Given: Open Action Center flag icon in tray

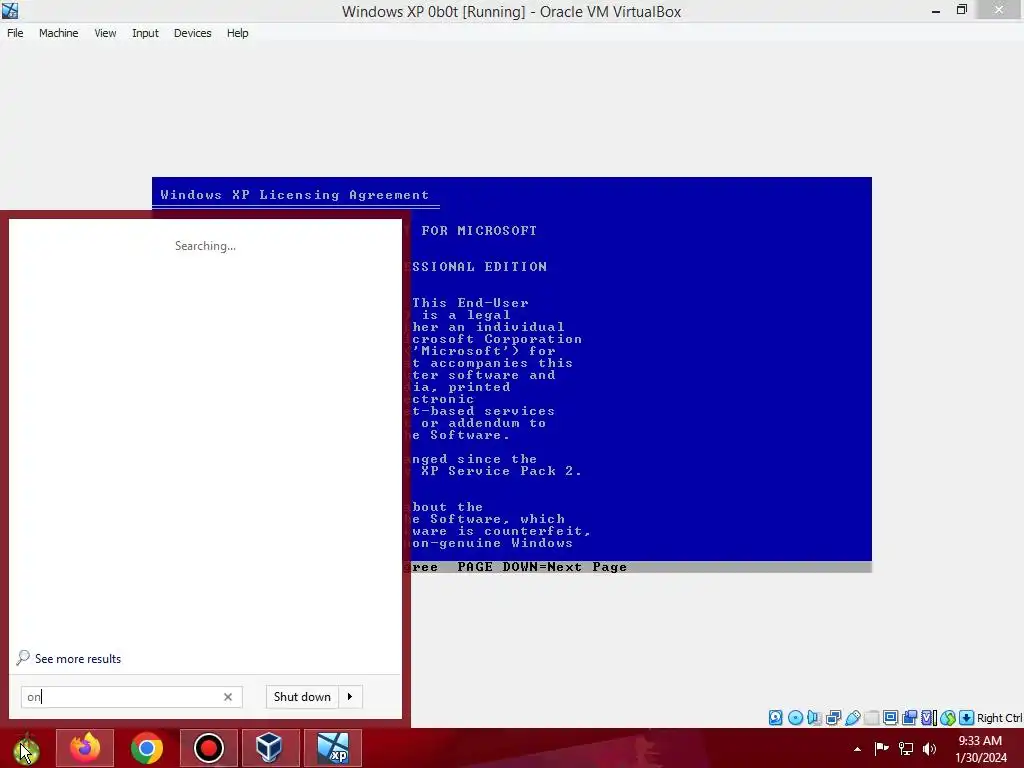Looking at the screenshot, I should [881, 748].
